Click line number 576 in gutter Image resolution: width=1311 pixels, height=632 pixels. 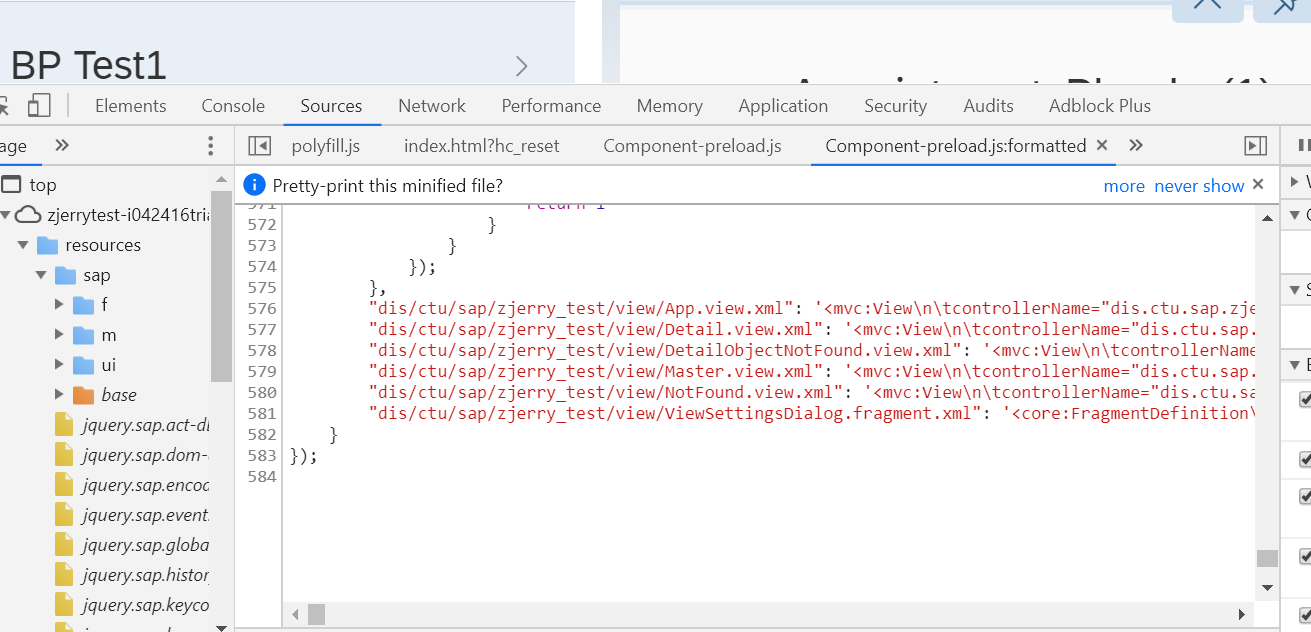[261, 308]
